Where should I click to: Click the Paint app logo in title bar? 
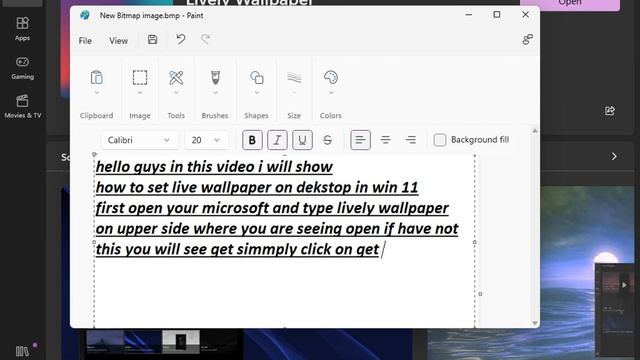tap(85, 16)
